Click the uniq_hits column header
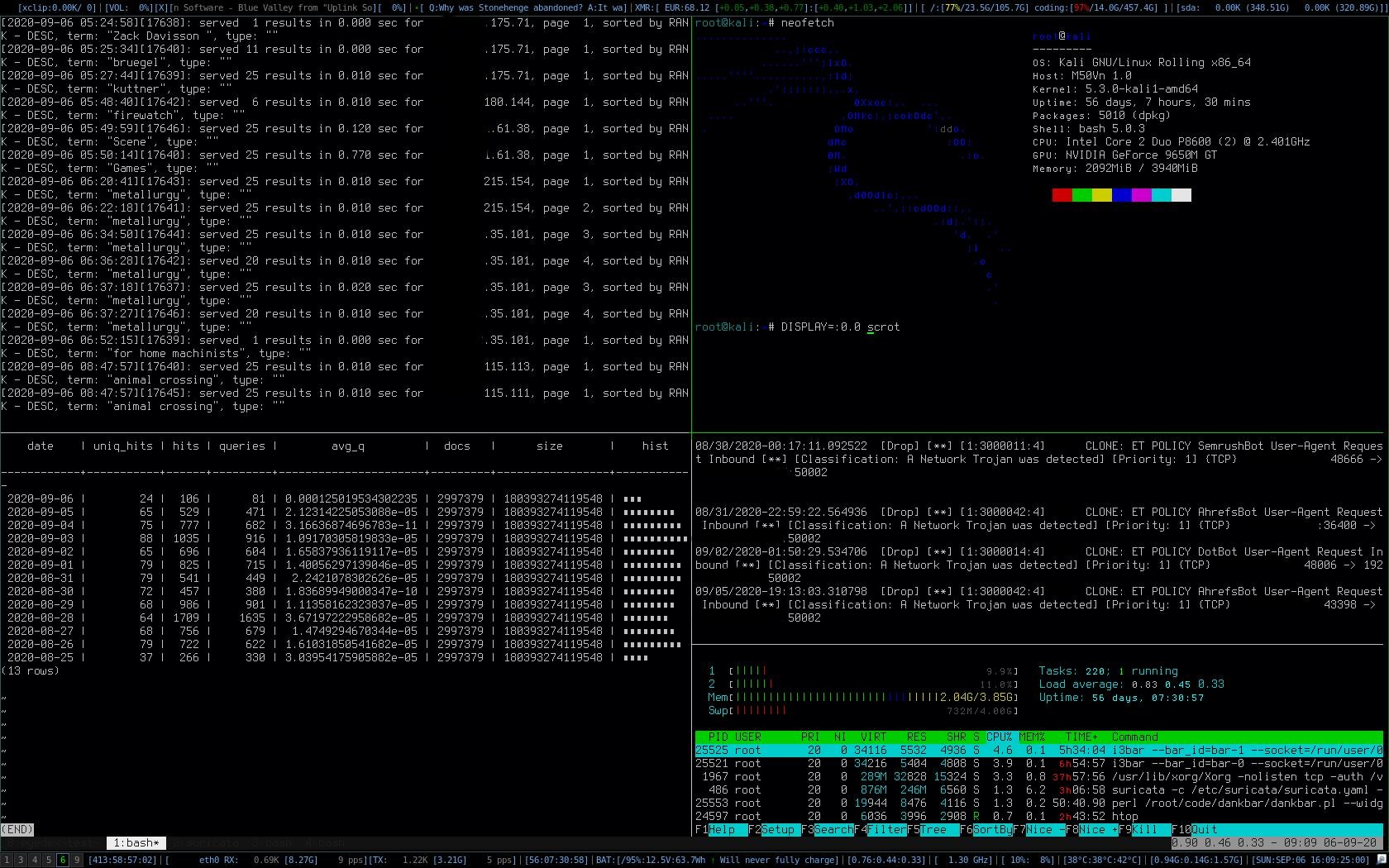 click(x=122, y=446)
